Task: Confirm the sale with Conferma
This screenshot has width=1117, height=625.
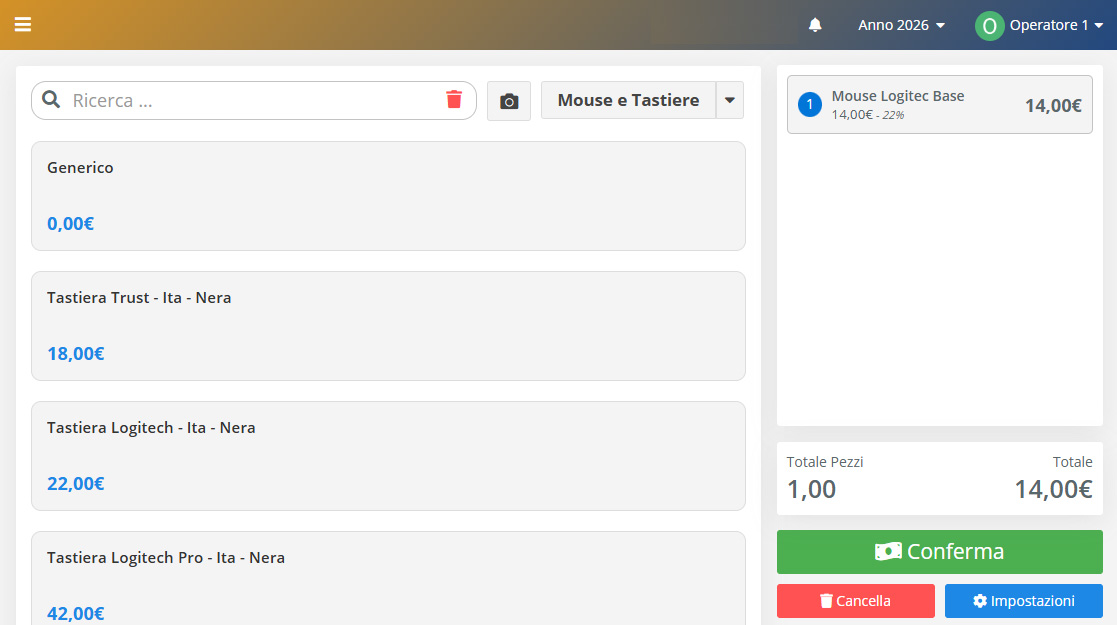Action: tap(940, 552)
